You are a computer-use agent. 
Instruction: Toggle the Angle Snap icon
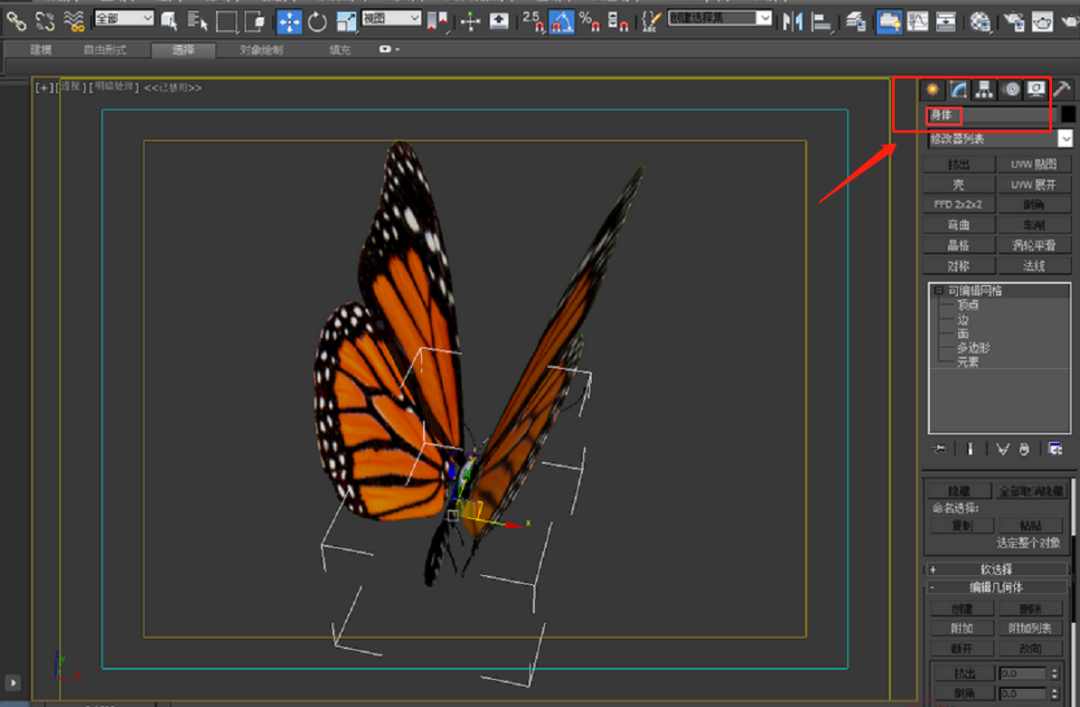coord(561,21)
